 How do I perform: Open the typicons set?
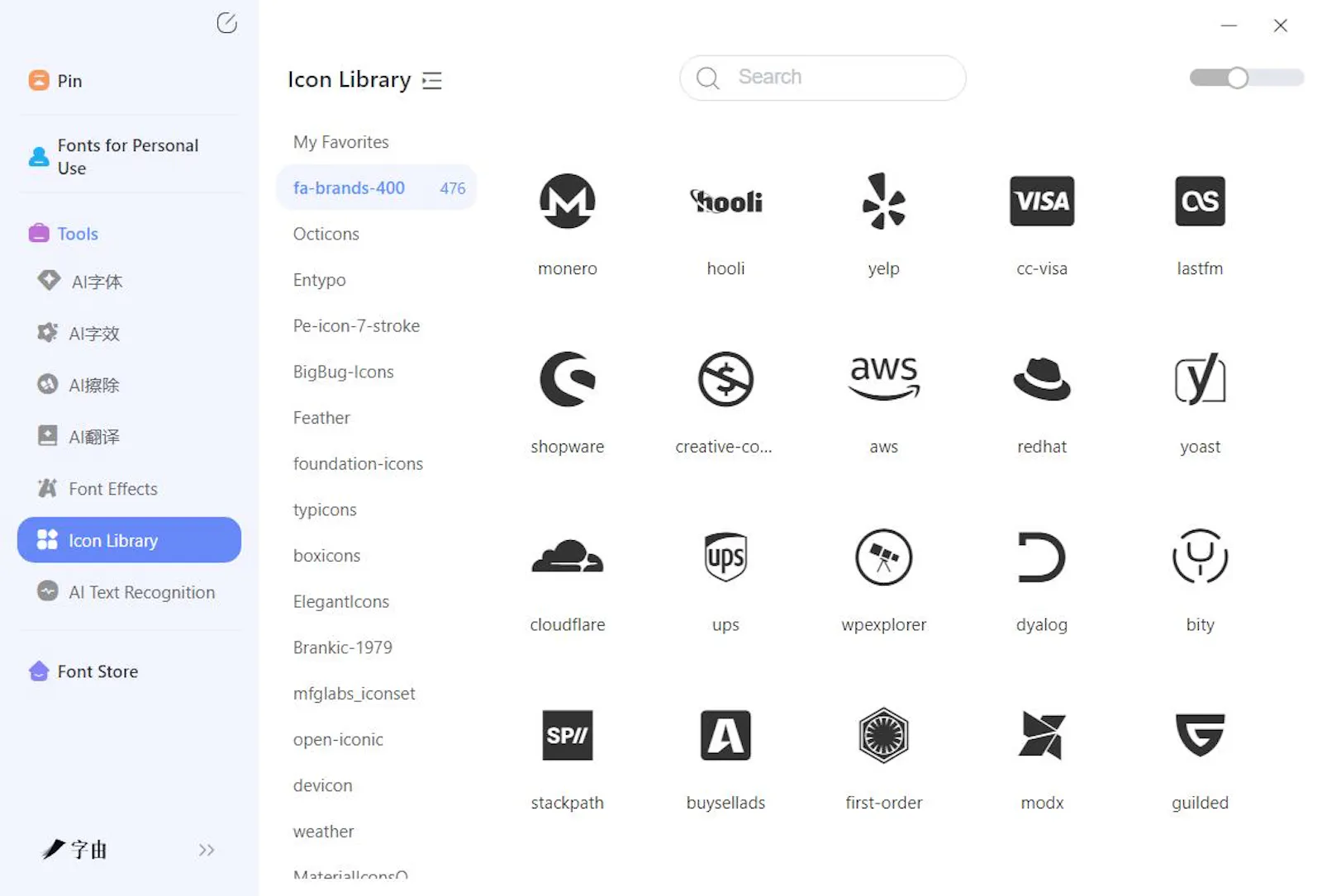pyautogui.click(x=325, y=510)
